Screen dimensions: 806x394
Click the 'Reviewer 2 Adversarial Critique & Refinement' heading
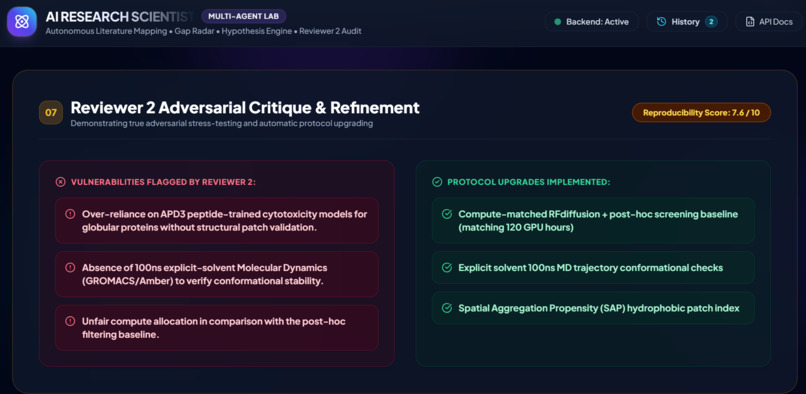pos(245,108)
